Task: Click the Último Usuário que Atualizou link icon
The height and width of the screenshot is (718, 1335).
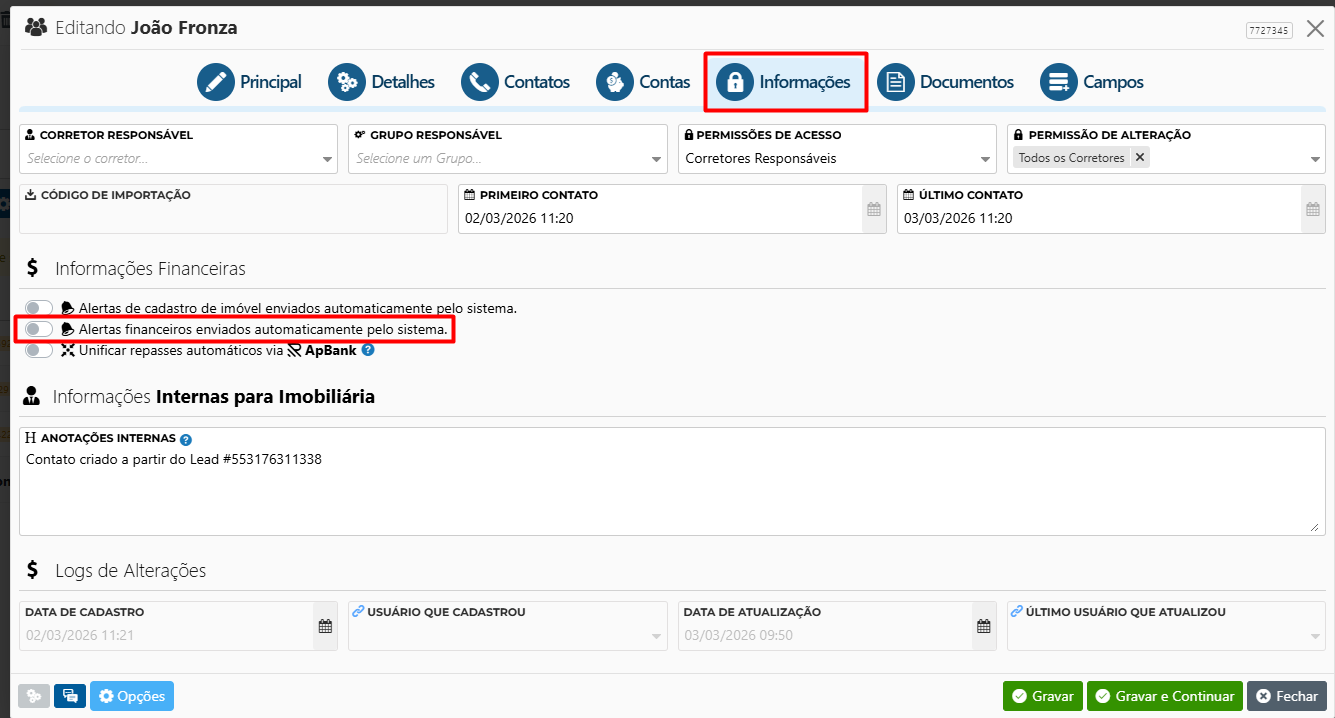Action: (1017, 611)
